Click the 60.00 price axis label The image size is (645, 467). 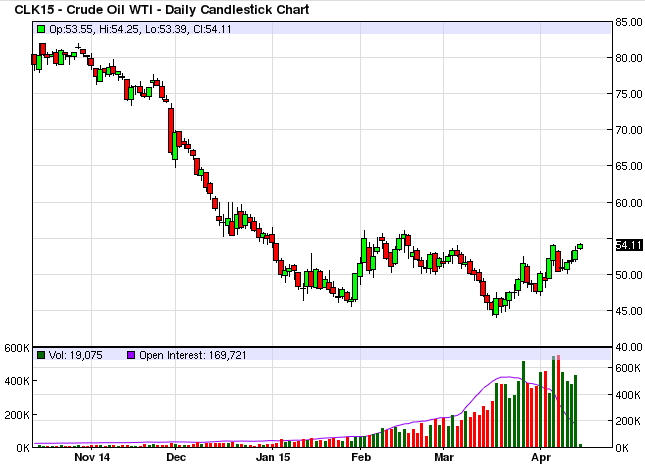coord(629,203)
